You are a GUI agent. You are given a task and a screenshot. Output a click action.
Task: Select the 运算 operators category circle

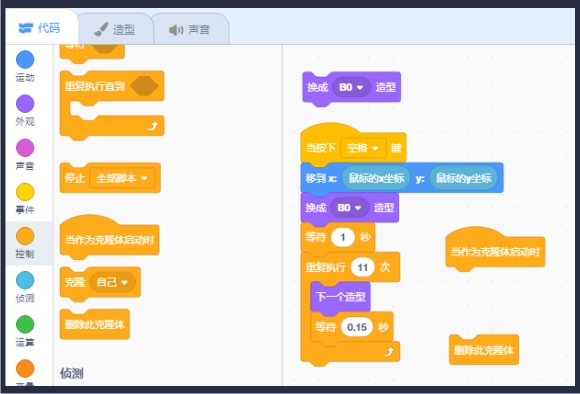point(25,324)
